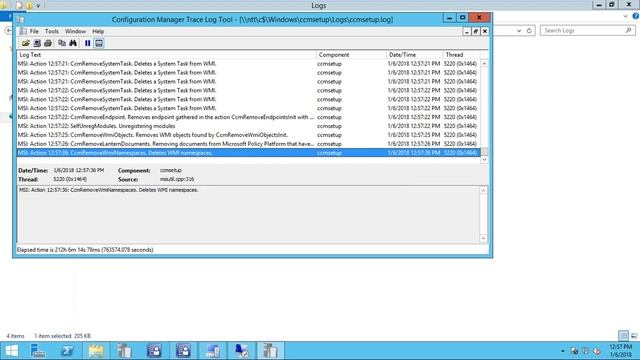This screenshot has height=360, width=640.
Task: Toggle the Show/Hide Details pane icon
Action: tap(99, 43)
